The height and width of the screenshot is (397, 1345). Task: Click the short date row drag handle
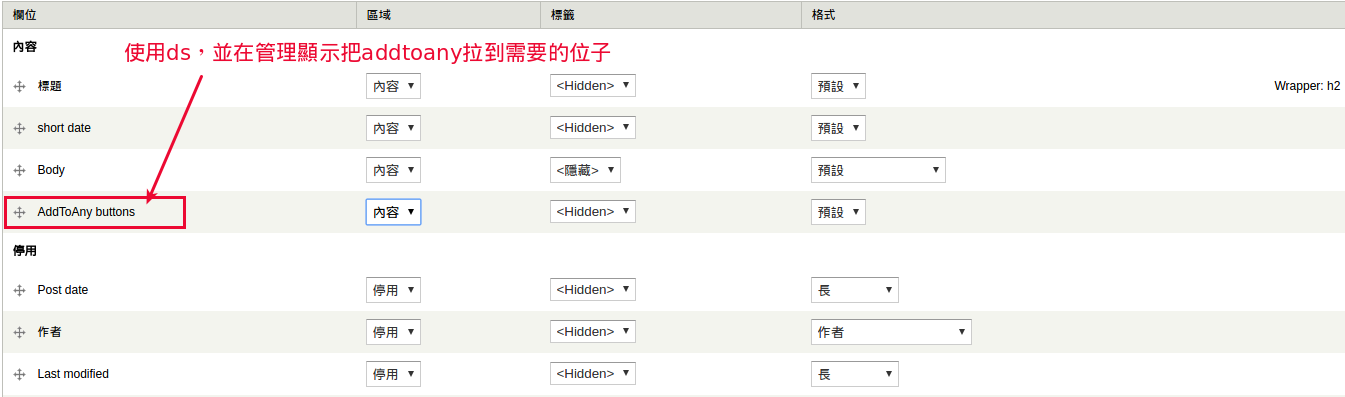19,128
